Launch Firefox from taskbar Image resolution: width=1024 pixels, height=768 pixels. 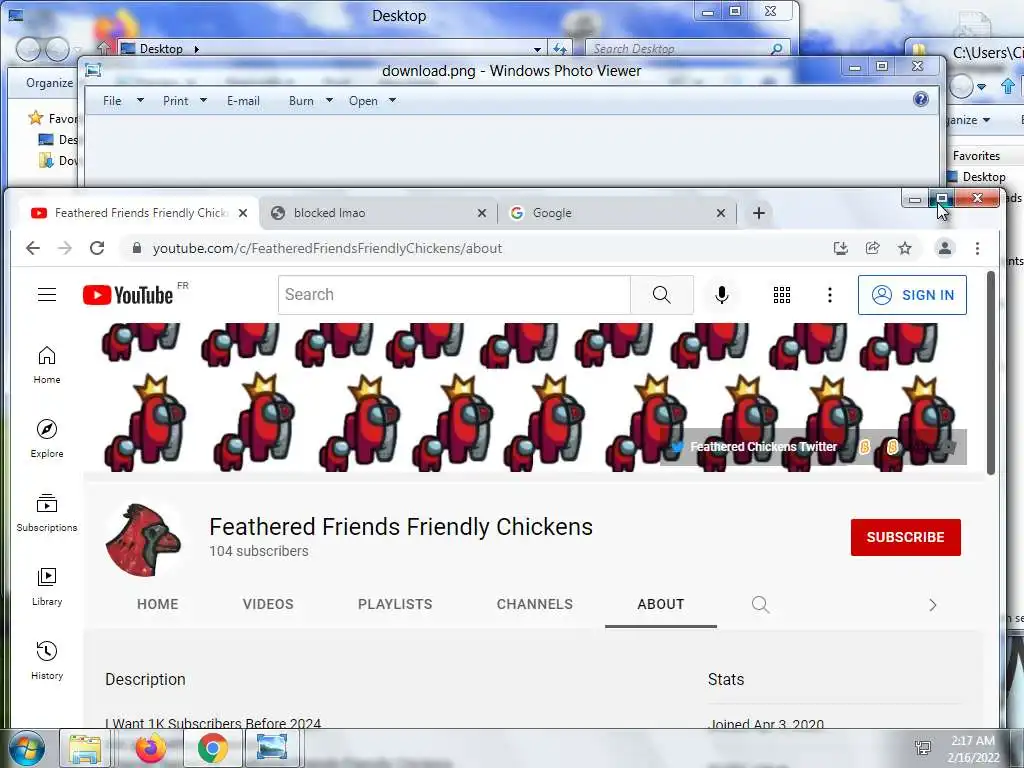(150, 748)
